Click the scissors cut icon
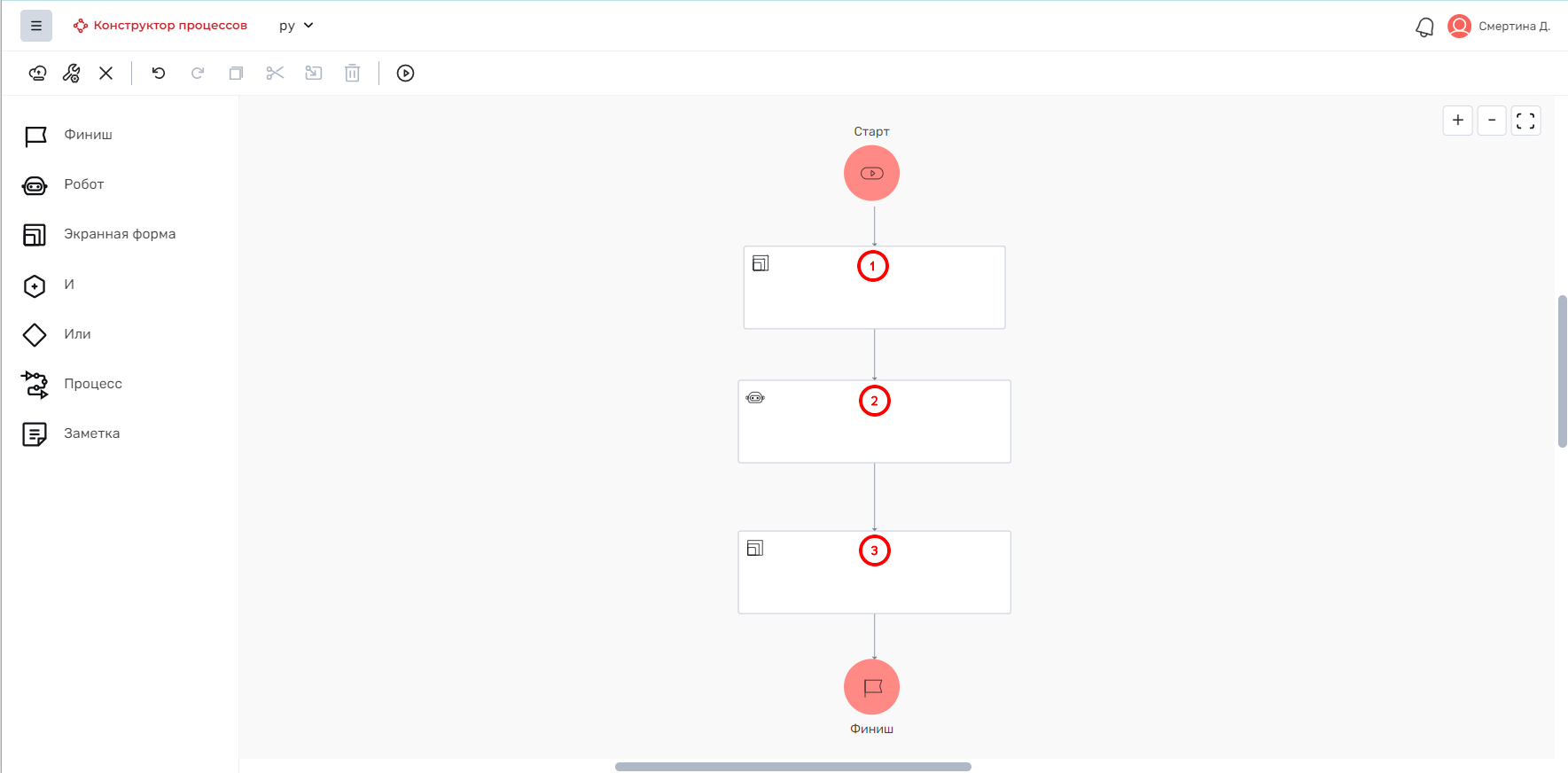Image resolution: width=1568 pixels, height=773 pixels. coord(275,74)
